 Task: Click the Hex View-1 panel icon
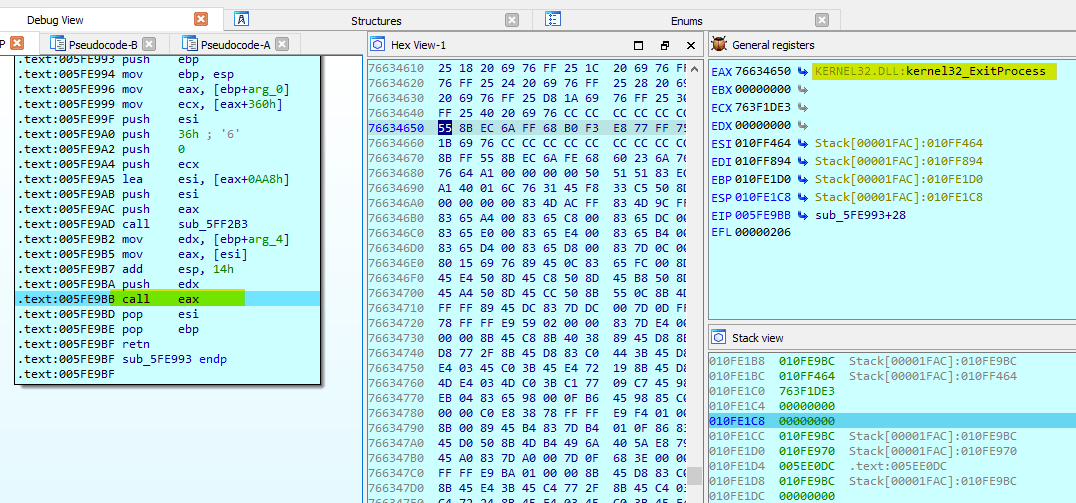tap(377, 45)
